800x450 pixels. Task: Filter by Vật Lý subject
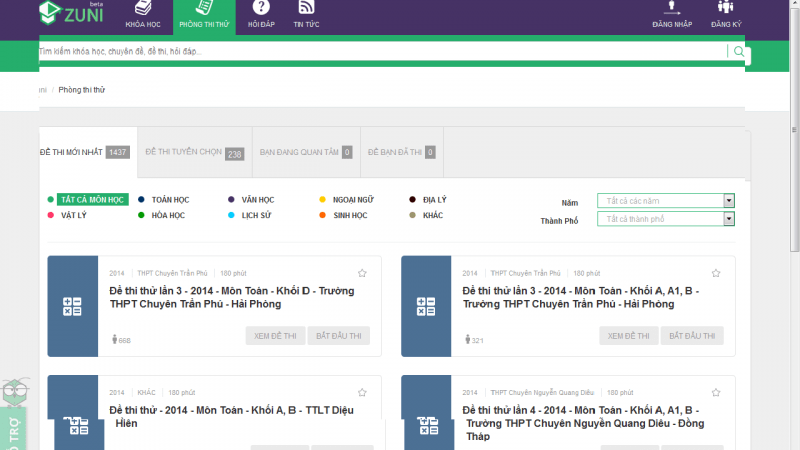pyautogui.click(x=73, y=215)
